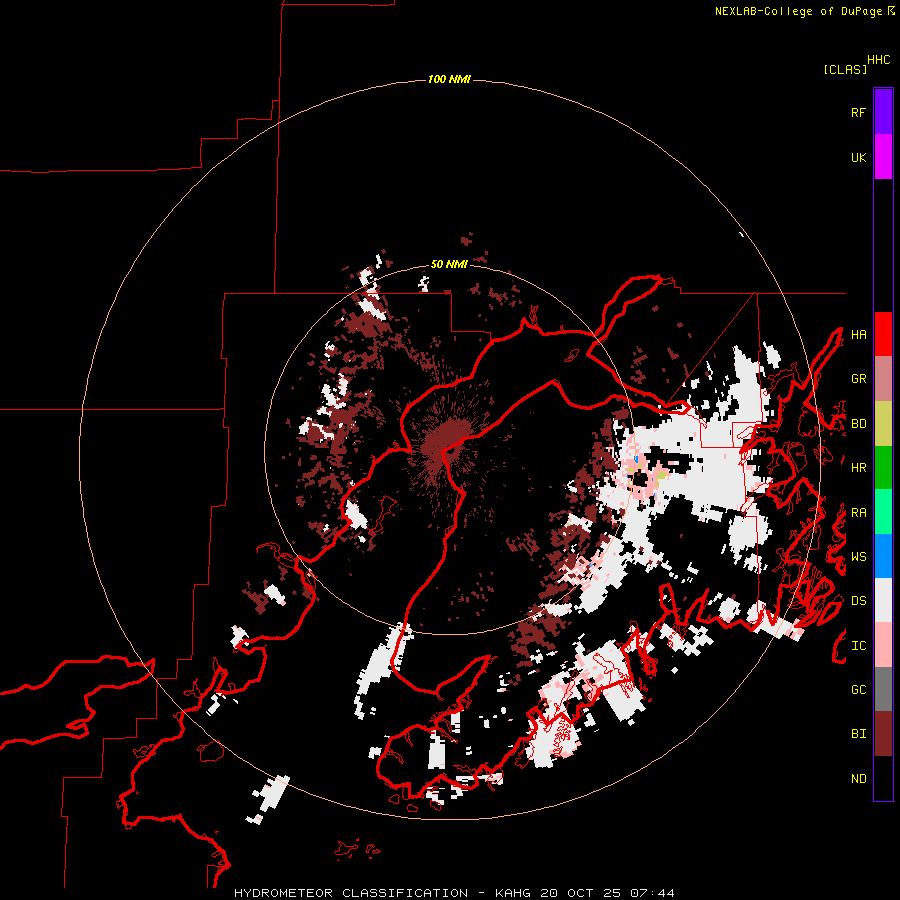Click the ND black legend swatch
900x900 pixels.
[x=883, y=778]
